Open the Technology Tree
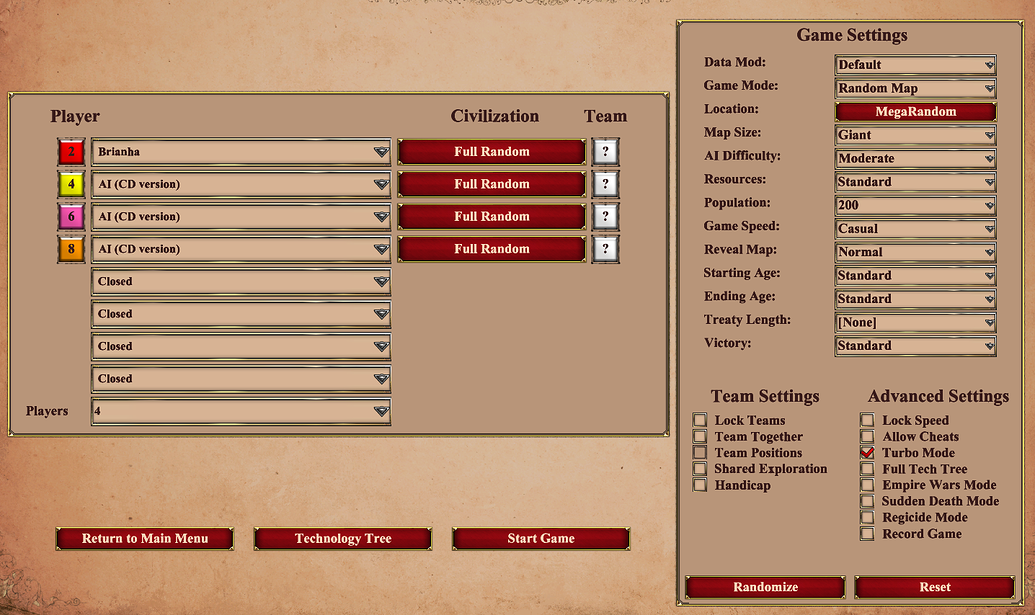This screenshot has width=1035, height=615. (342, 538)
